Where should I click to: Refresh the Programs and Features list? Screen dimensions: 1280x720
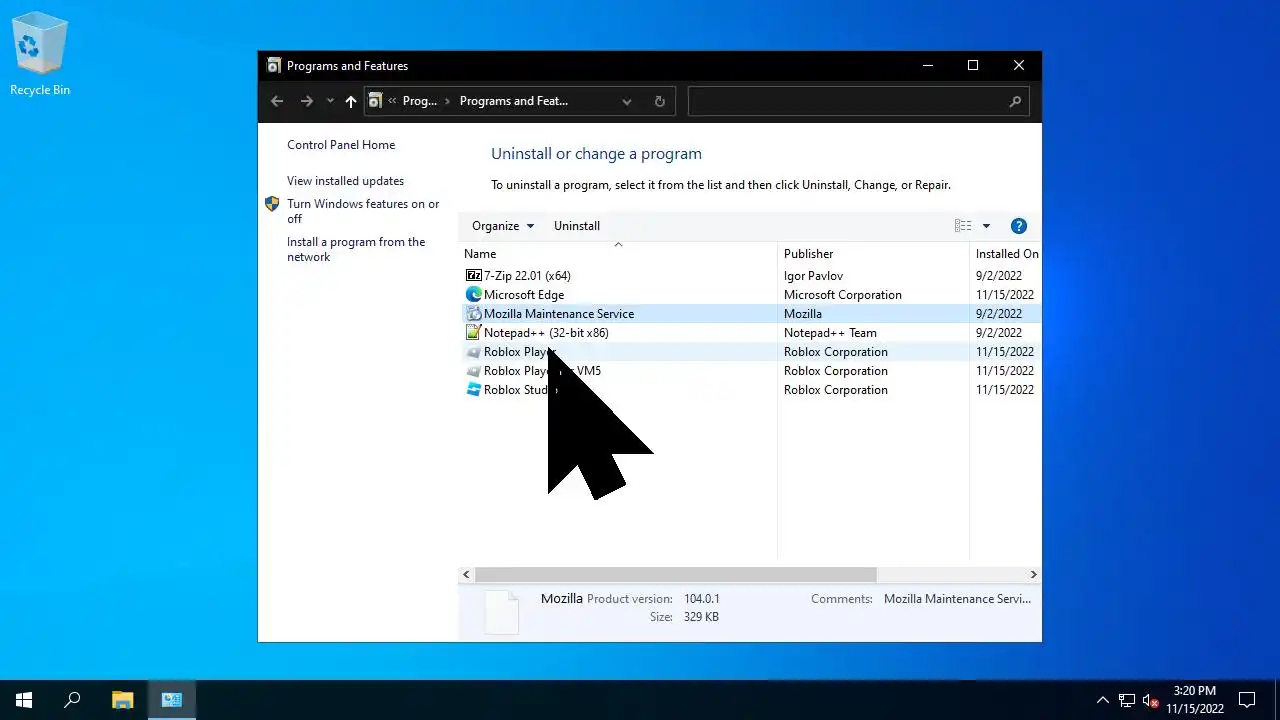[659, 101]
